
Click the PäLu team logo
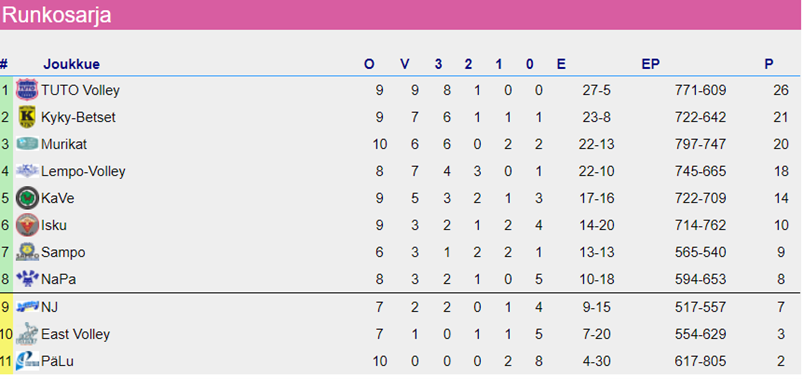(27, 361)
